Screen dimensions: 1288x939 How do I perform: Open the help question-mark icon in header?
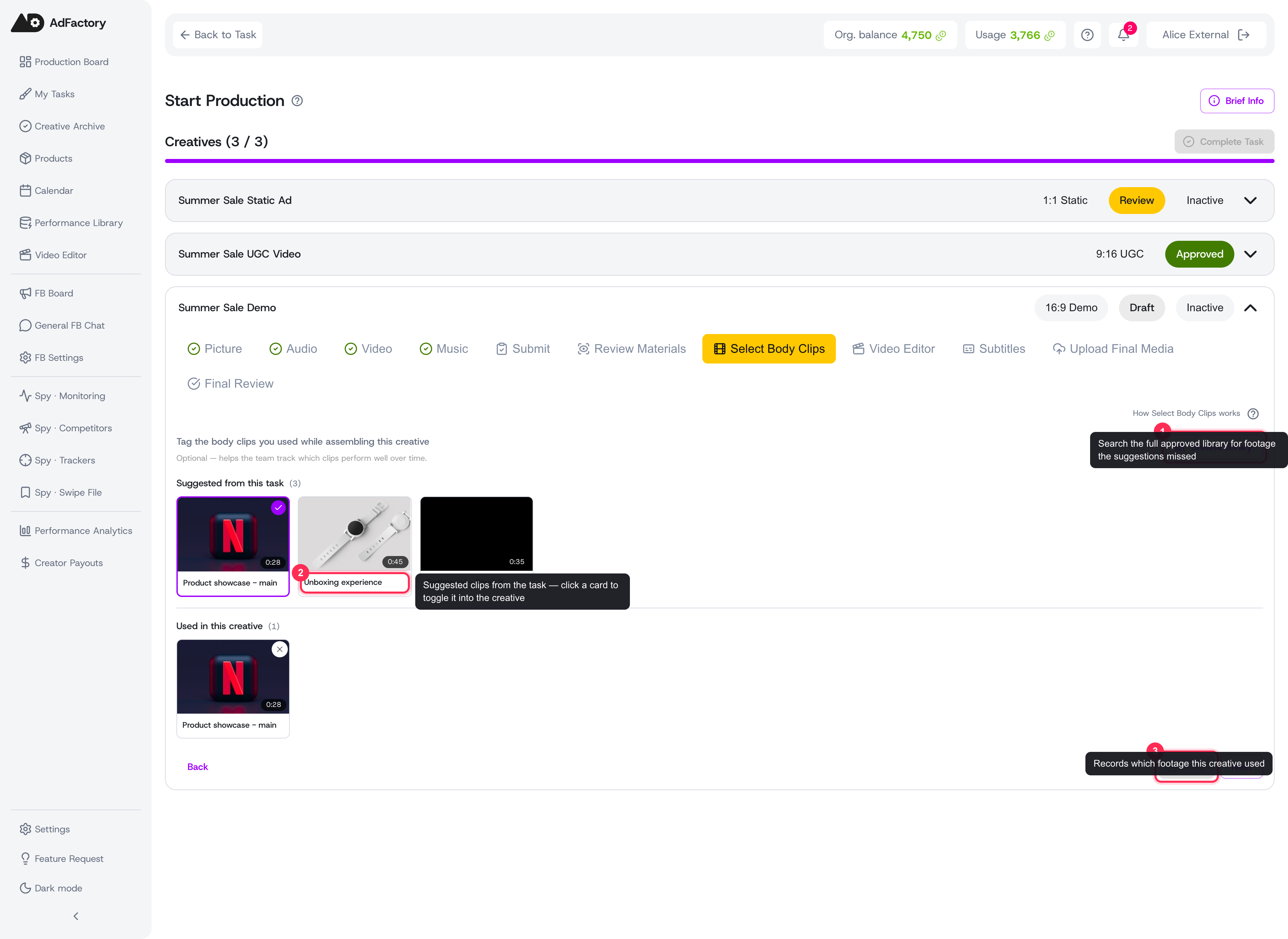pyautogui.click(x=1087, y=35)
